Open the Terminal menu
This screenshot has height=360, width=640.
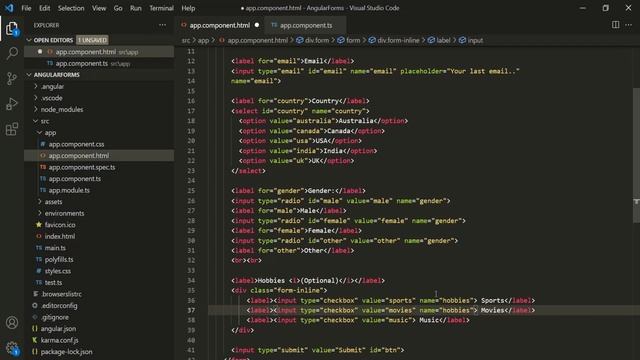click(161, 8)
